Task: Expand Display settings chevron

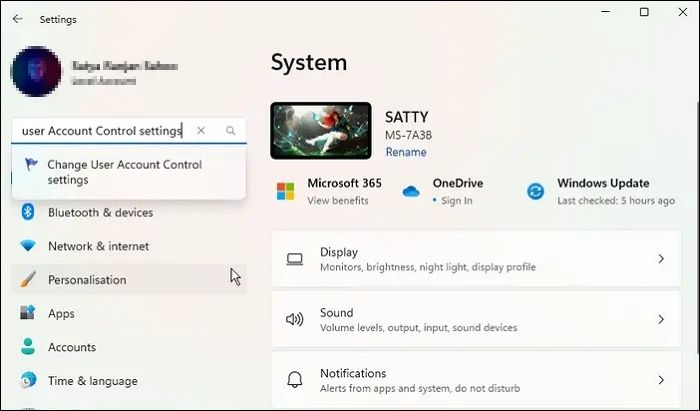Action: click(660, 259)
